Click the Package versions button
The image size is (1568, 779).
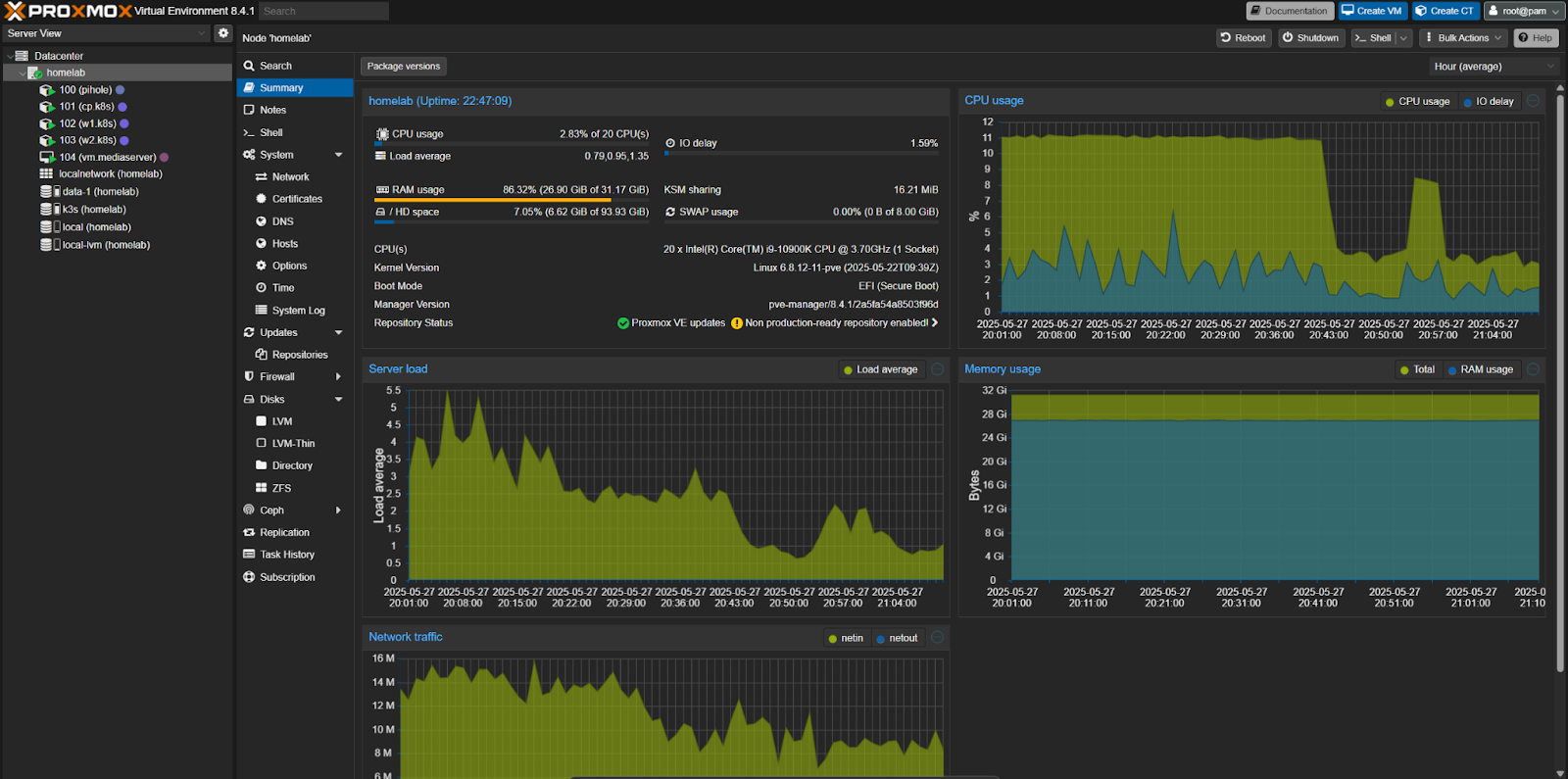(x=404, y=67)
